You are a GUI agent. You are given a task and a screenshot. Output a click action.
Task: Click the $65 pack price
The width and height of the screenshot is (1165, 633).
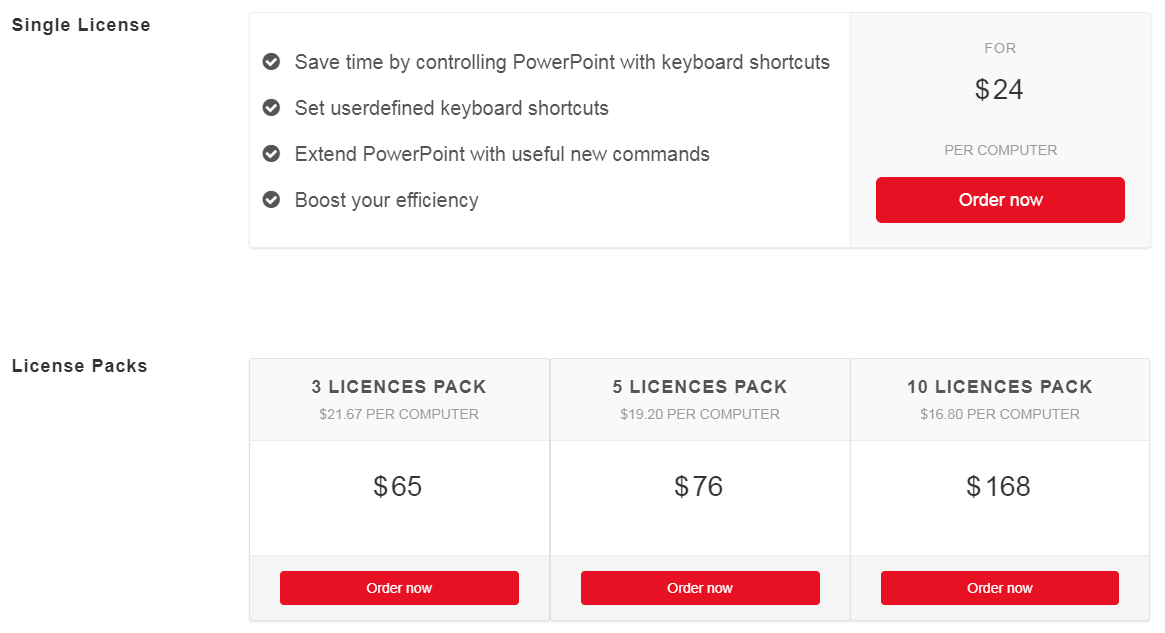[x=398, y=487]
